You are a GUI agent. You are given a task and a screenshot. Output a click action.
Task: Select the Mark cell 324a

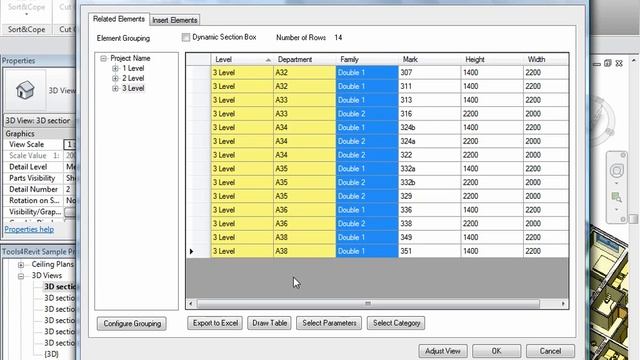[429, 141]
